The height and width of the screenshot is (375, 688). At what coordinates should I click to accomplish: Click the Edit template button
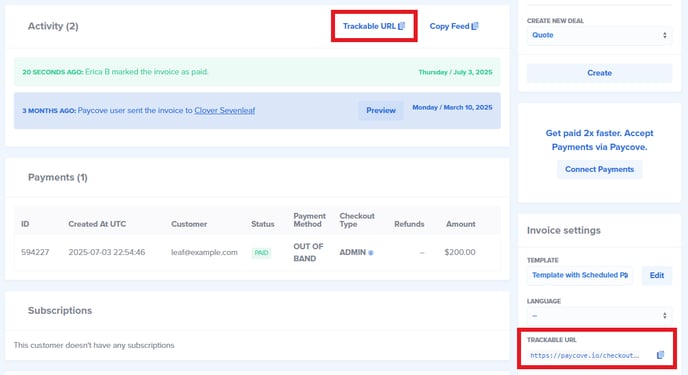point(657,275)
